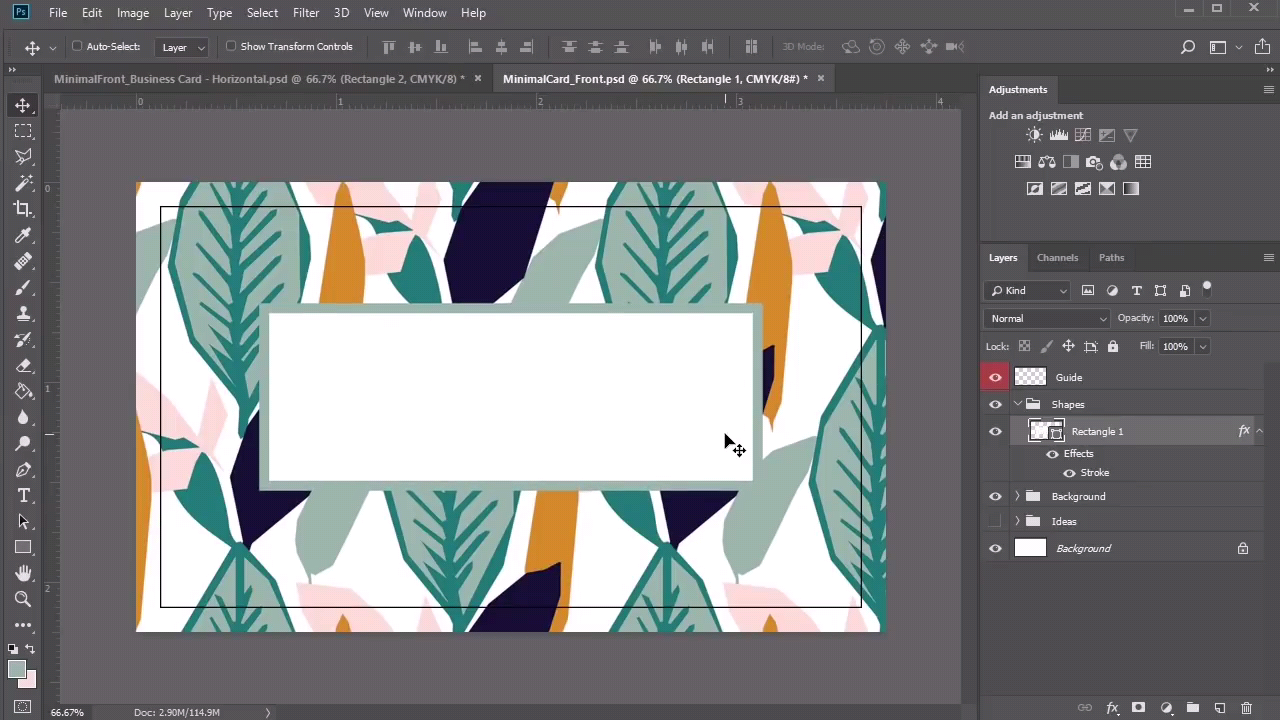Viewport: 1280px width, 720px height.
Task: Switch to the Channels tab
Action: (1057, 257)
